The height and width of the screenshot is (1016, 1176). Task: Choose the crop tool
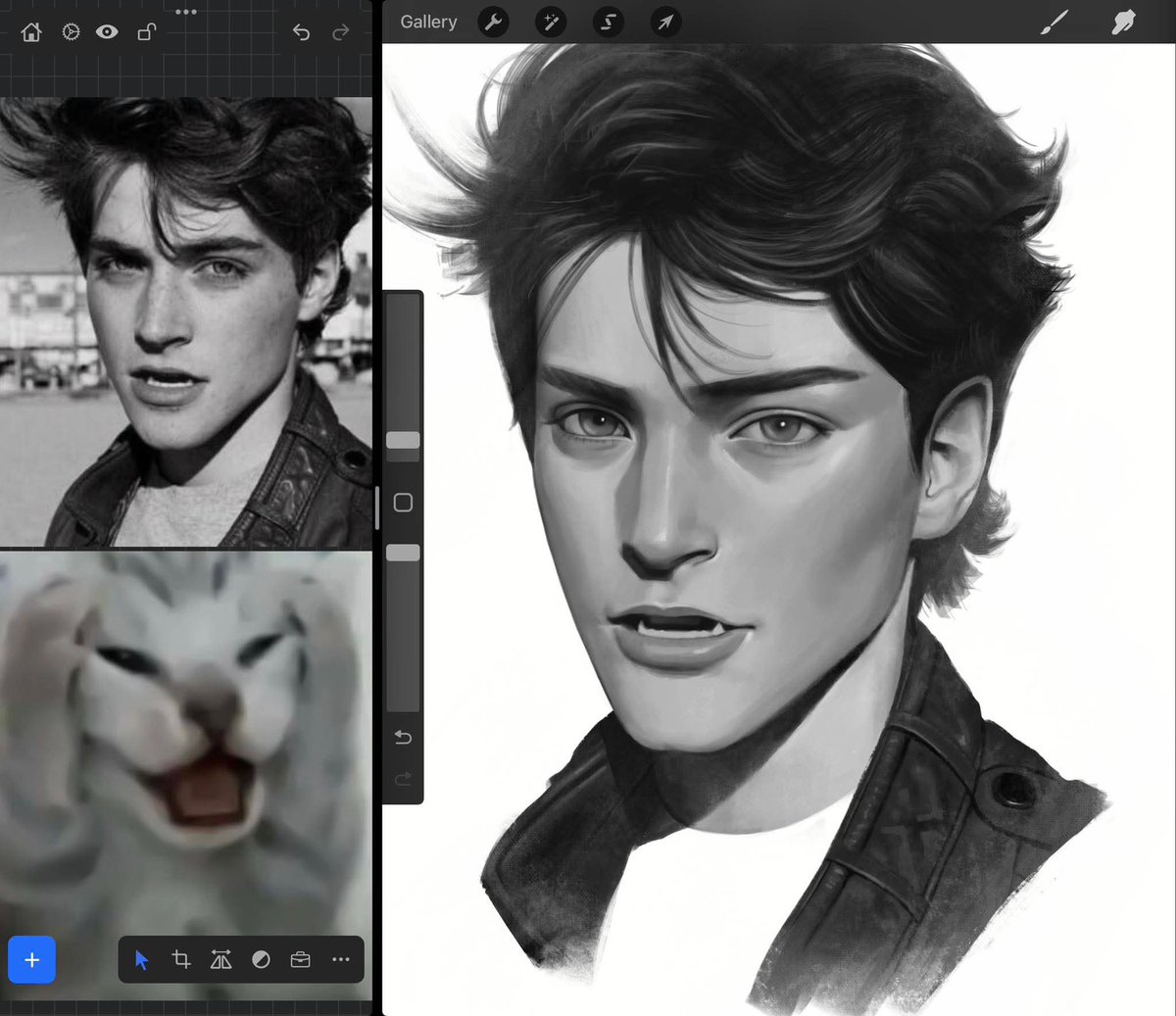click(181, 960)
